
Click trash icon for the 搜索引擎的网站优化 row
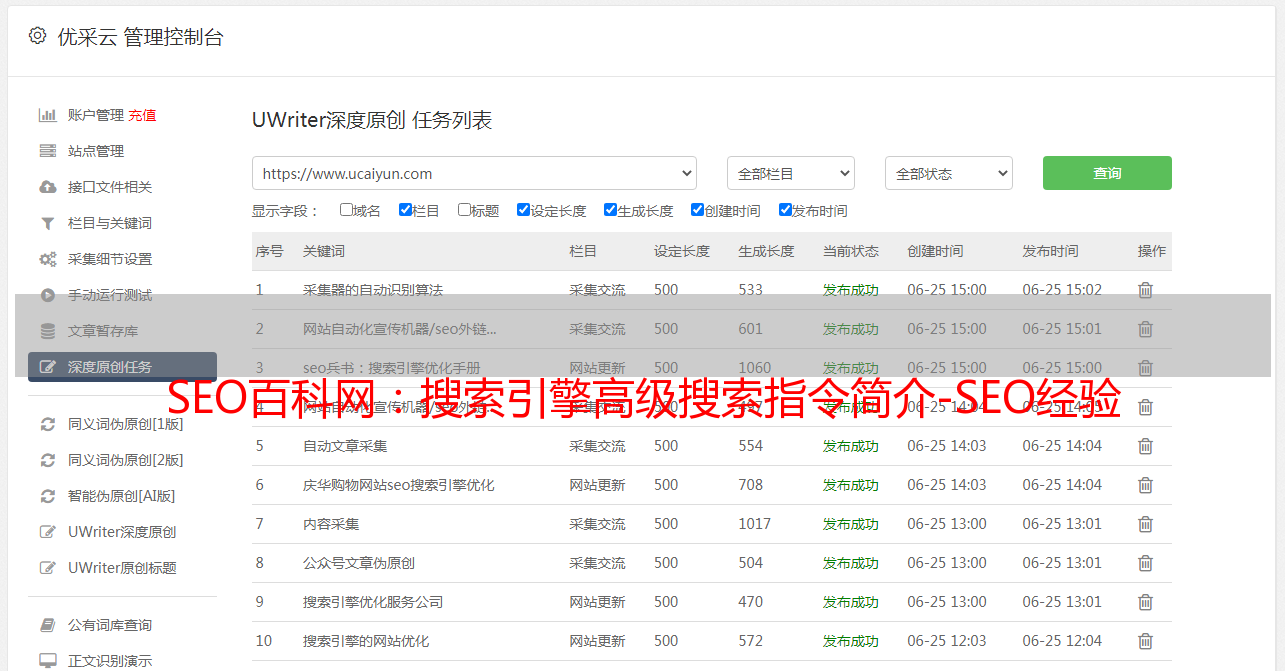tap(1146, 641)
